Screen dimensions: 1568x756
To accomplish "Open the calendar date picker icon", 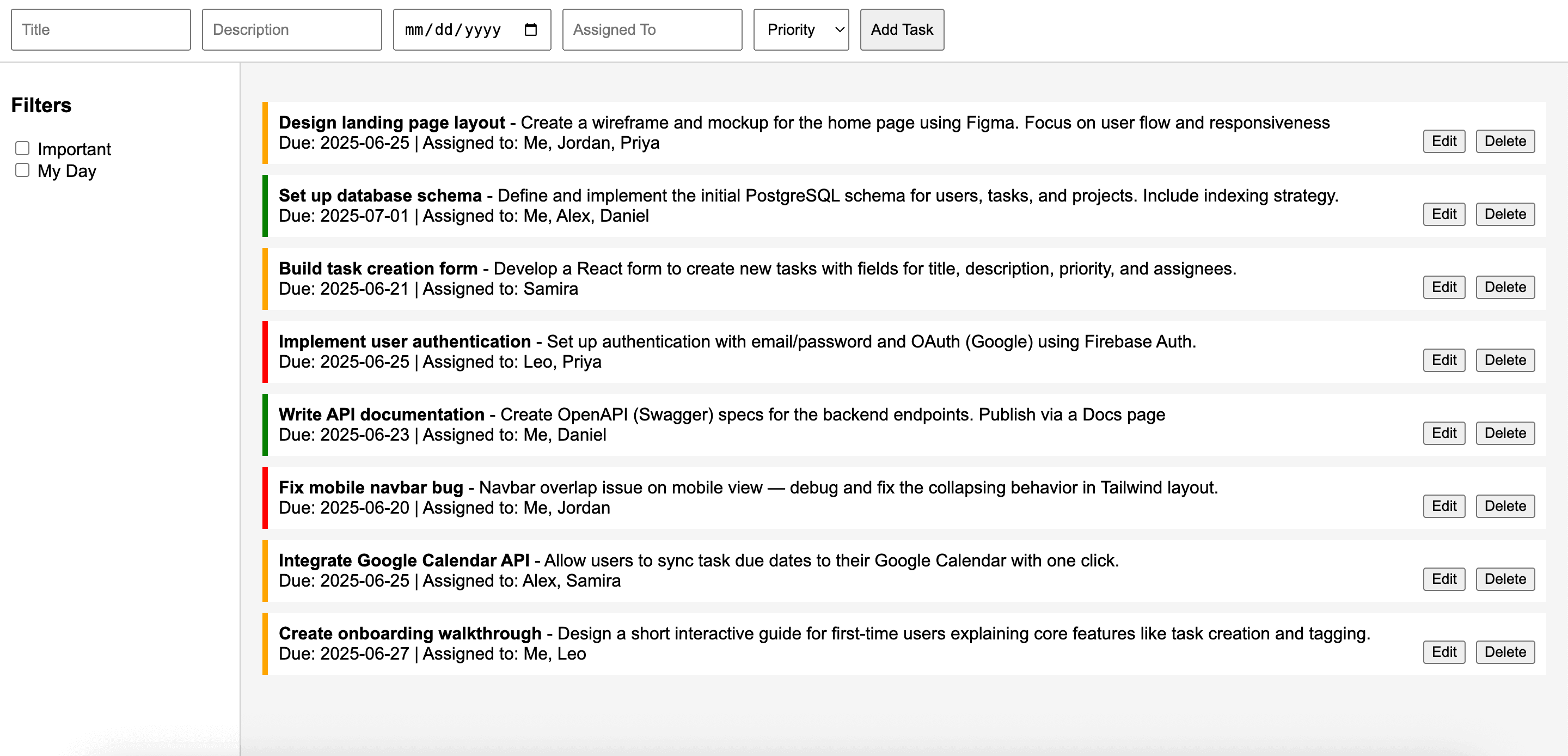I will 530,29.
